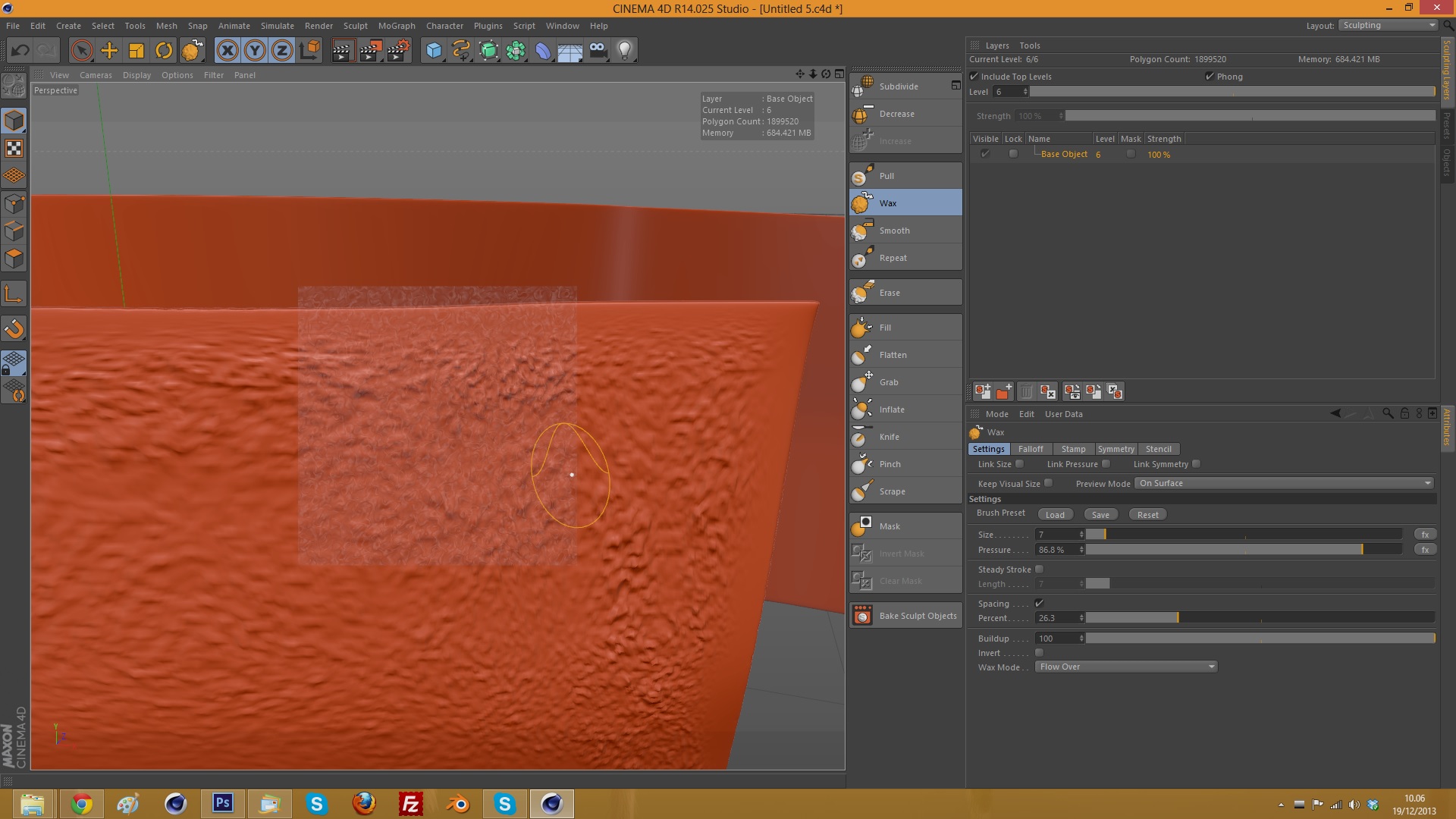
Task: Activate the Inflate brush
Action: point(891,409)
